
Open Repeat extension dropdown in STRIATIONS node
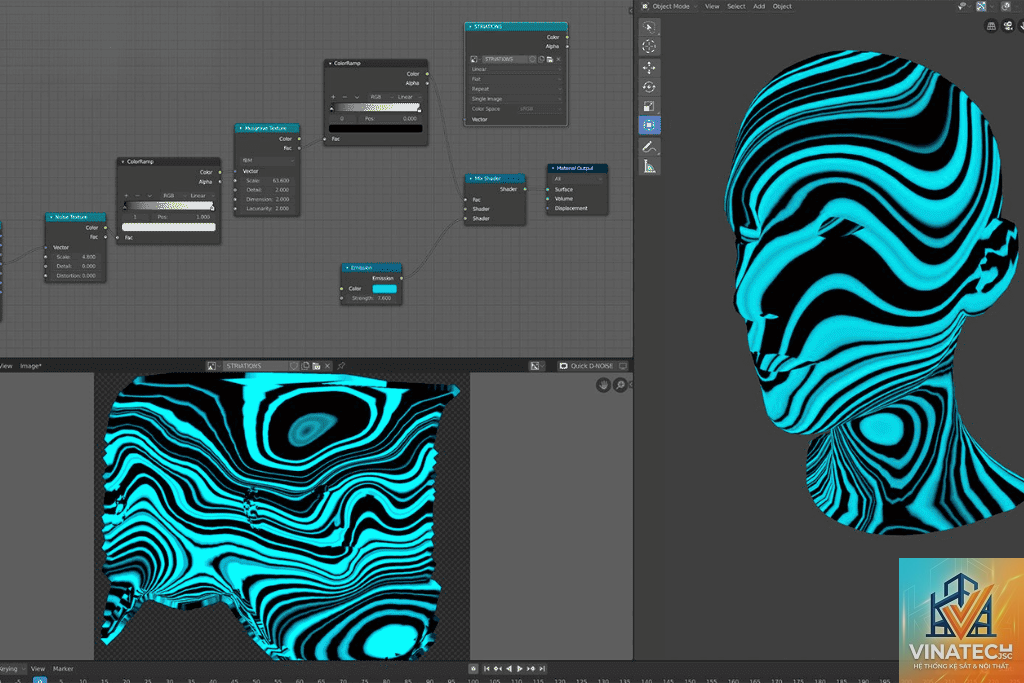click(x=515, y=89)
